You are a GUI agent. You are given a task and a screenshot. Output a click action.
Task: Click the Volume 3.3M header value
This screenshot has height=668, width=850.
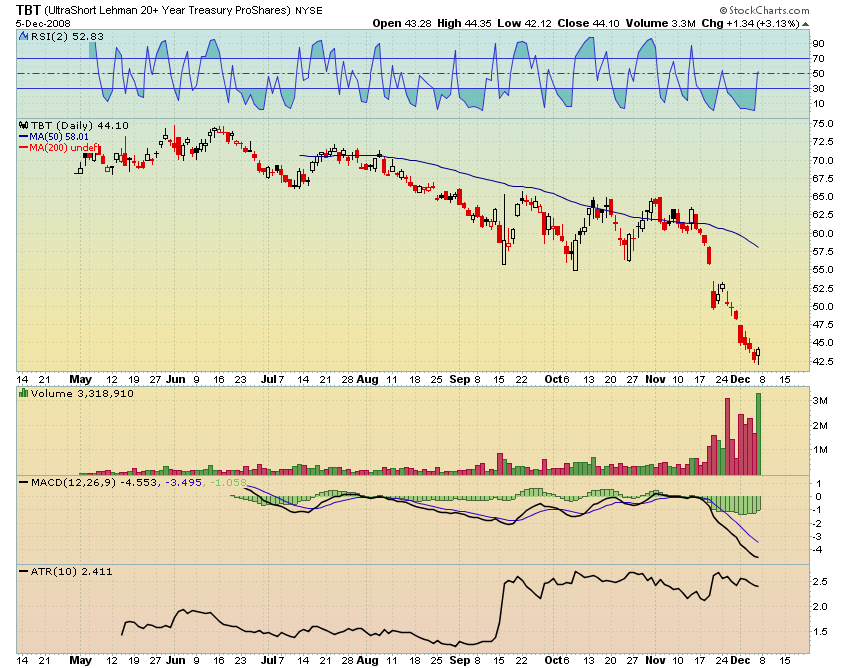pos(660,23)
